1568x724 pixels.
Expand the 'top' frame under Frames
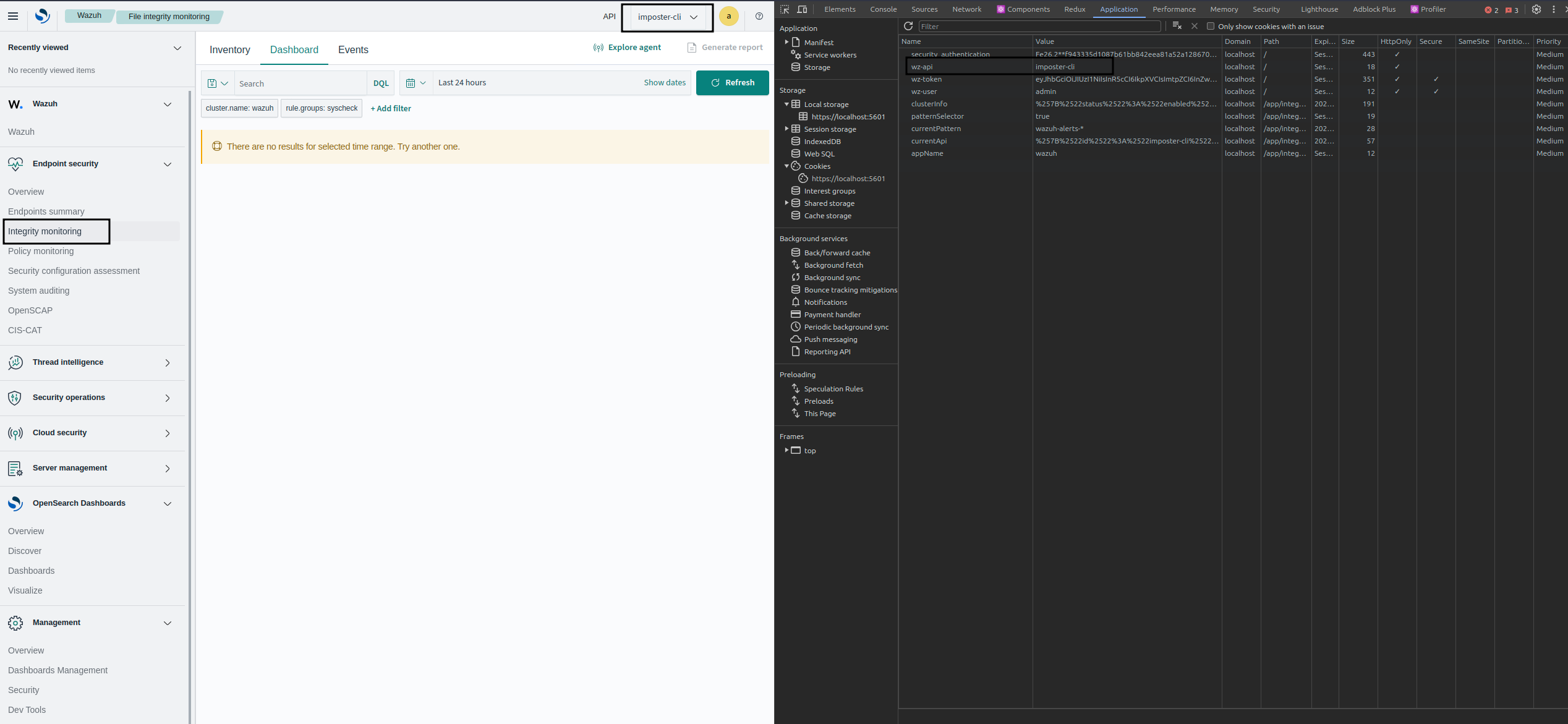[787, 450]
